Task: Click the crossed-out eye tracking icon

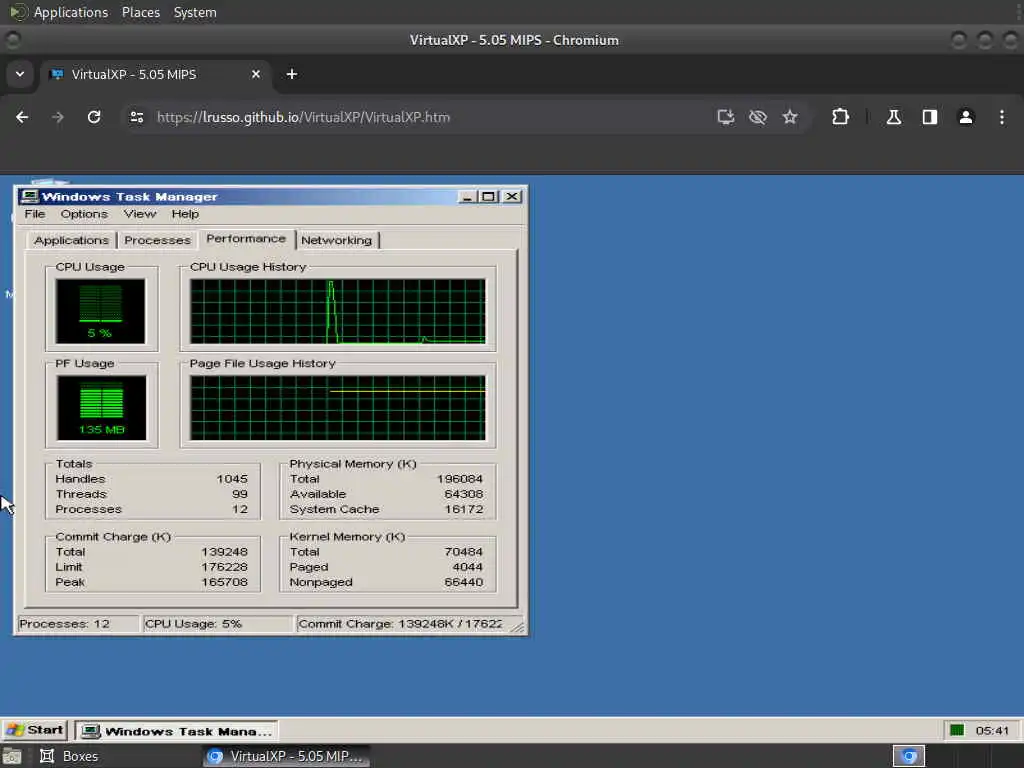Action: [x=758, y=117]
